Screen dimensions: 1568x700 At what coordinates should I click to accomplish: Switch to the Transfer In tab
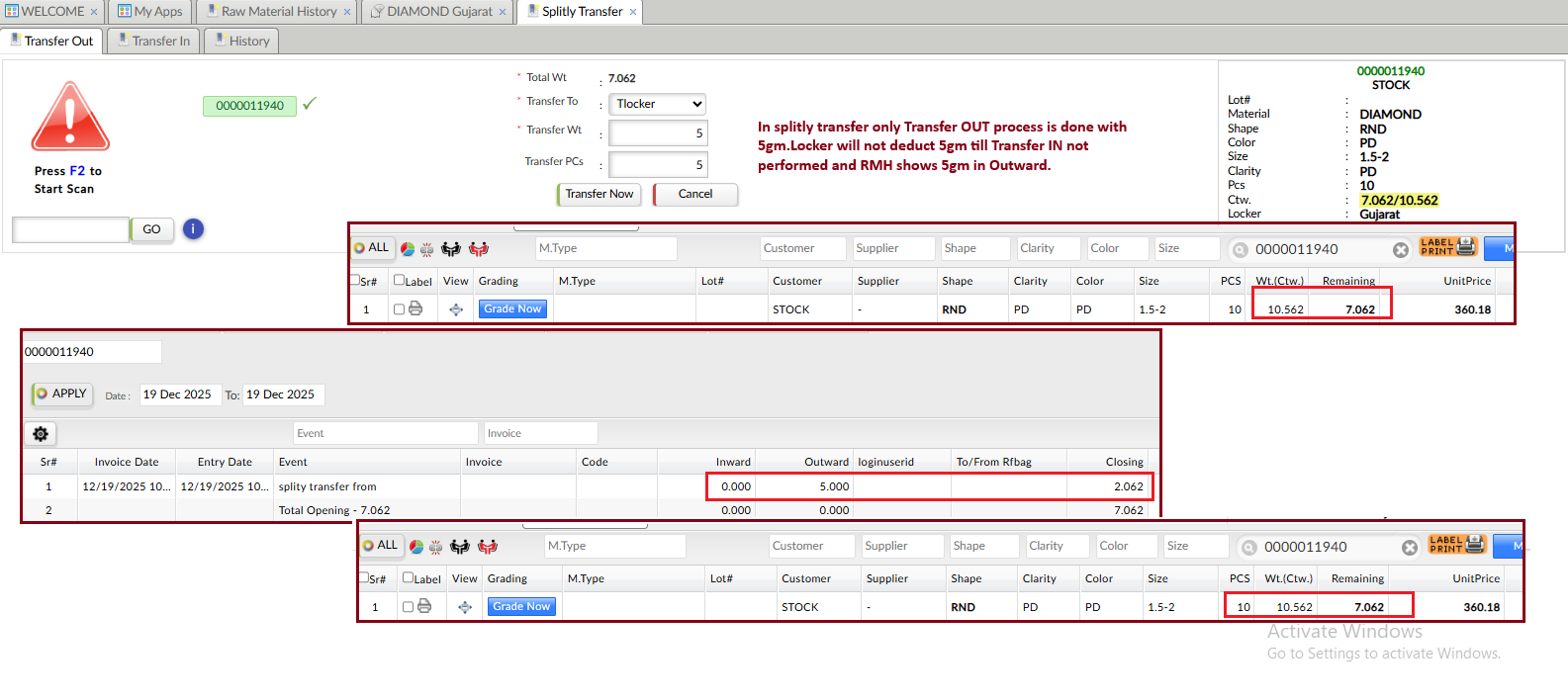[x=153, y=41]
